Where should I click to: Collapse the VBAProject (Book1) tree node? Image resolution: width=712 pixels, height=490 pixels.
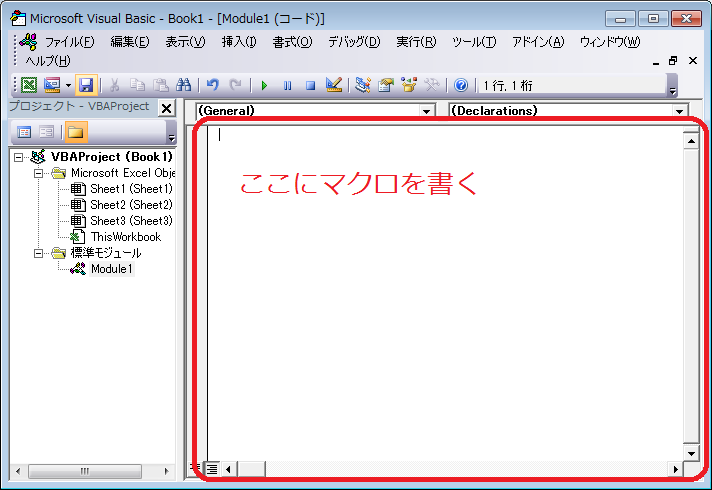point(18,157)
